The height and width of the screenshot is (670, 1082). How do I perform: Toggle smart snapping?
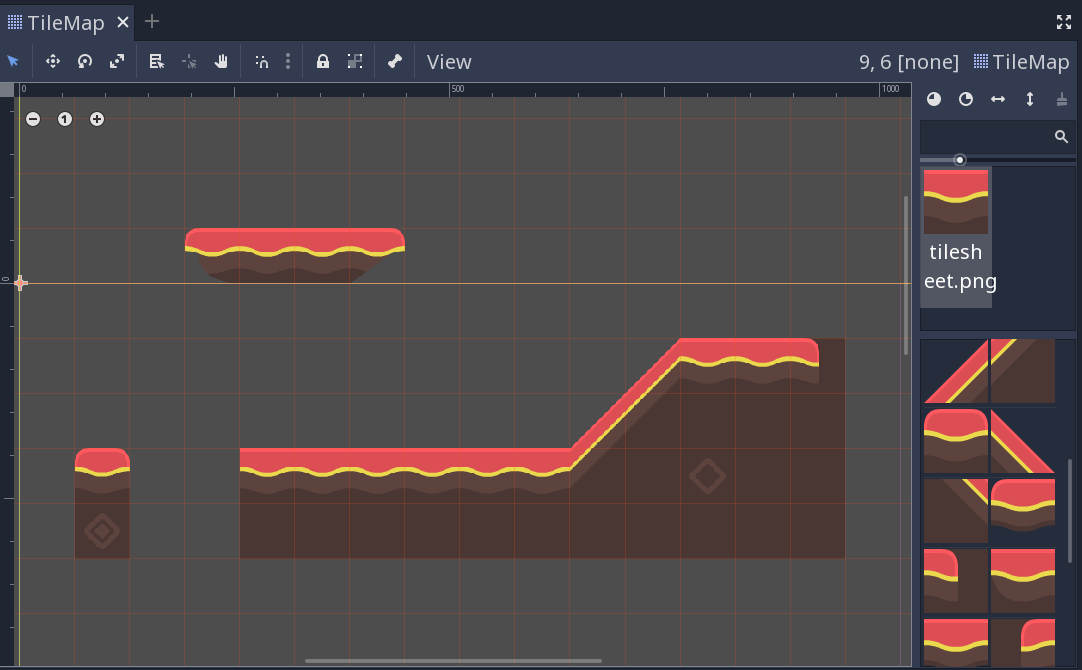coord(262,61)
